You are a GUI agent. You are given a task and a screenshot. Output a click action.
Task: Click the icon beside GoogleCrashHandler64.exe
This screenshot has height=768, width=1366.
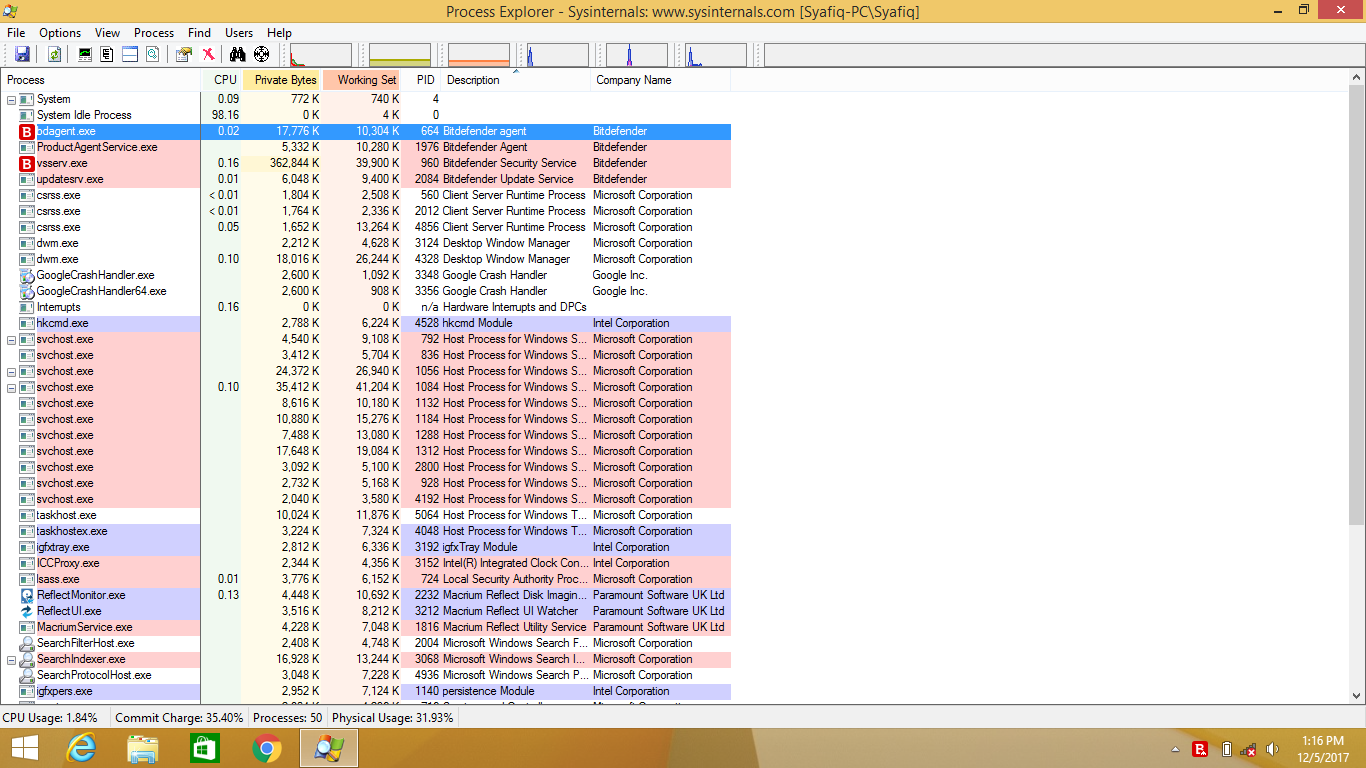tap(27, 291)
